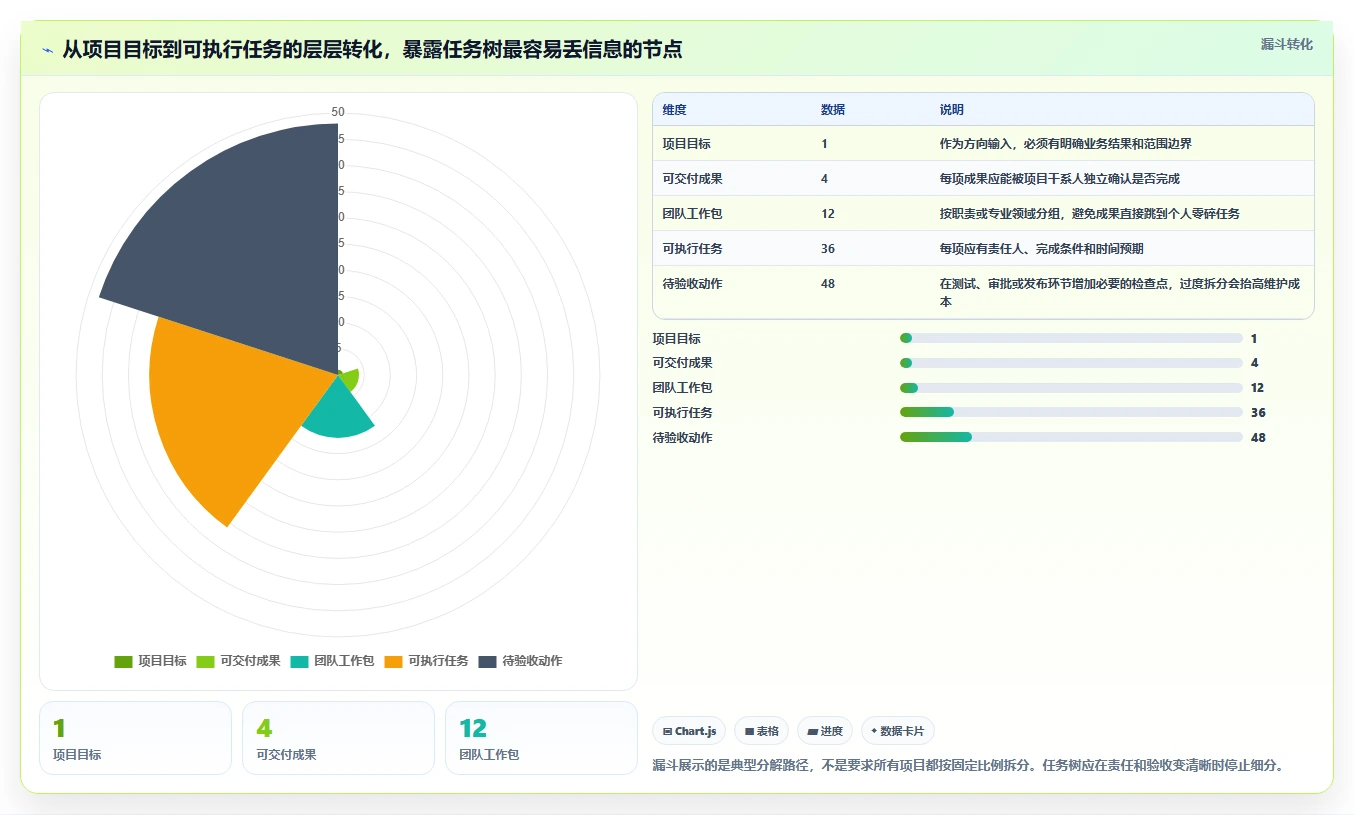1354x815 pixels.
Task: Click the 待验收动作 progress bar
Action: click(x=1071, y=437)
